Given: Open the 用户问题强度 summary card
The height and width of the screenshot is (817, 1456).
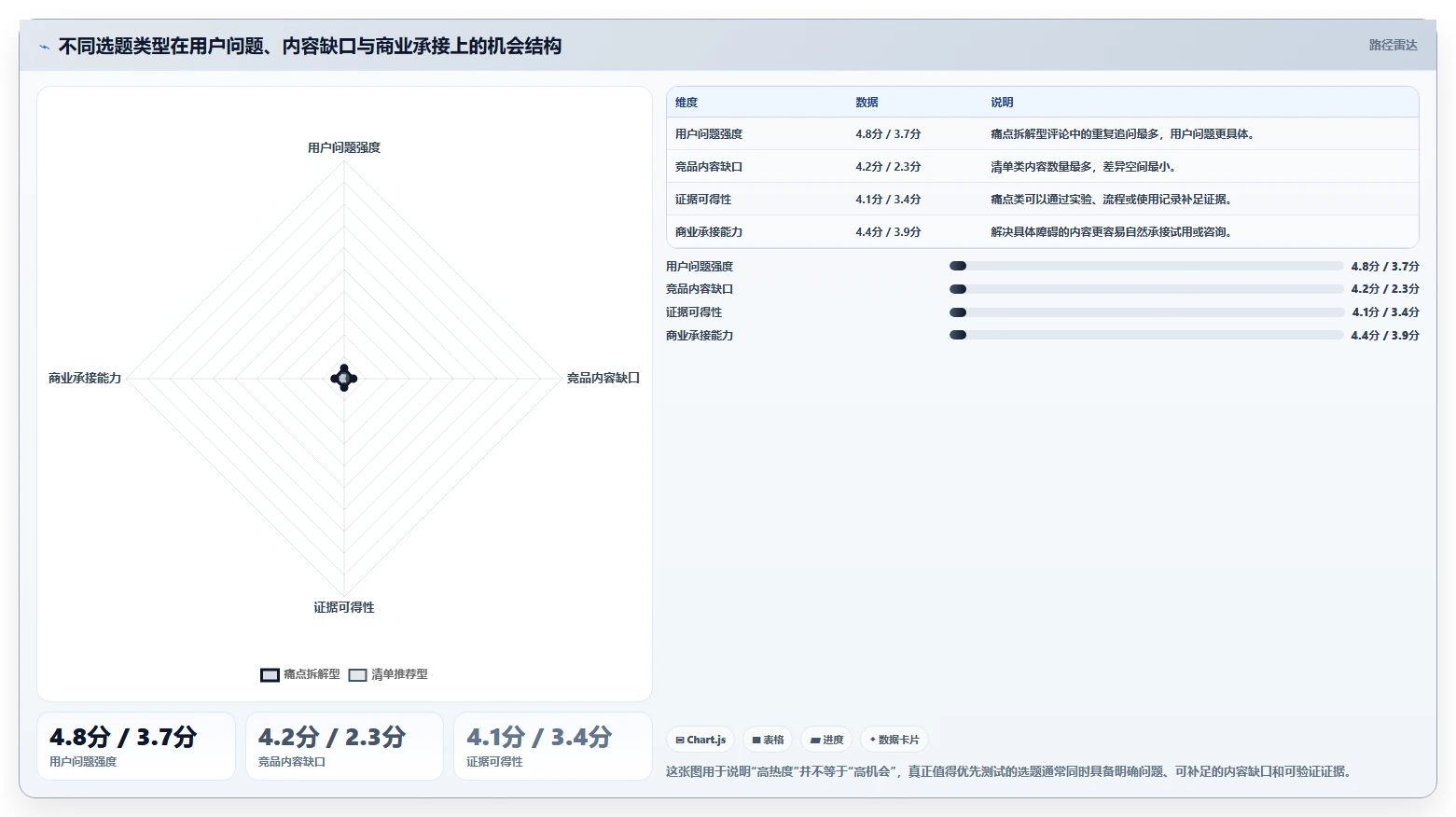Looking at the screenshot, I should (136, 746).
